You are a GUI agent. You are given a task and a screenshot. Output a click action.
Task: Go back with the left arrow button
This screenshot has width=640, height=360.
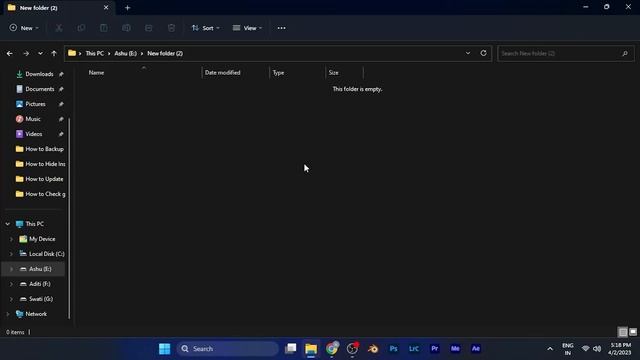click(9, 53)
